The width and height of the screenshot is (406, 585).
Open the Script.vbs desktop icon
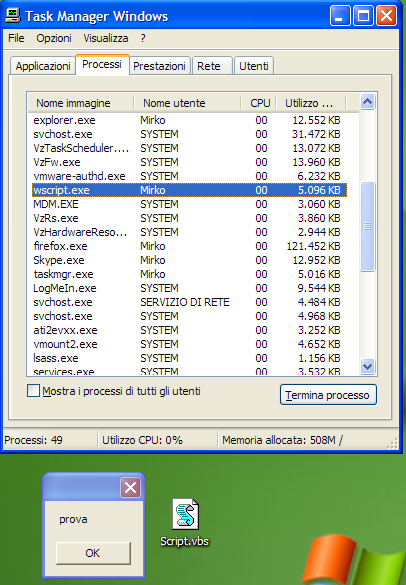coord(185,522)
